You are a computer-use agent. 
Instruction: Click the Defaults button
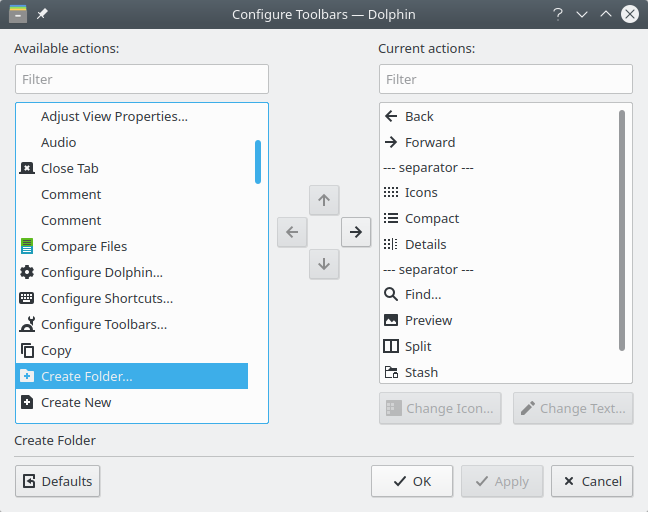tap(57, 481)
